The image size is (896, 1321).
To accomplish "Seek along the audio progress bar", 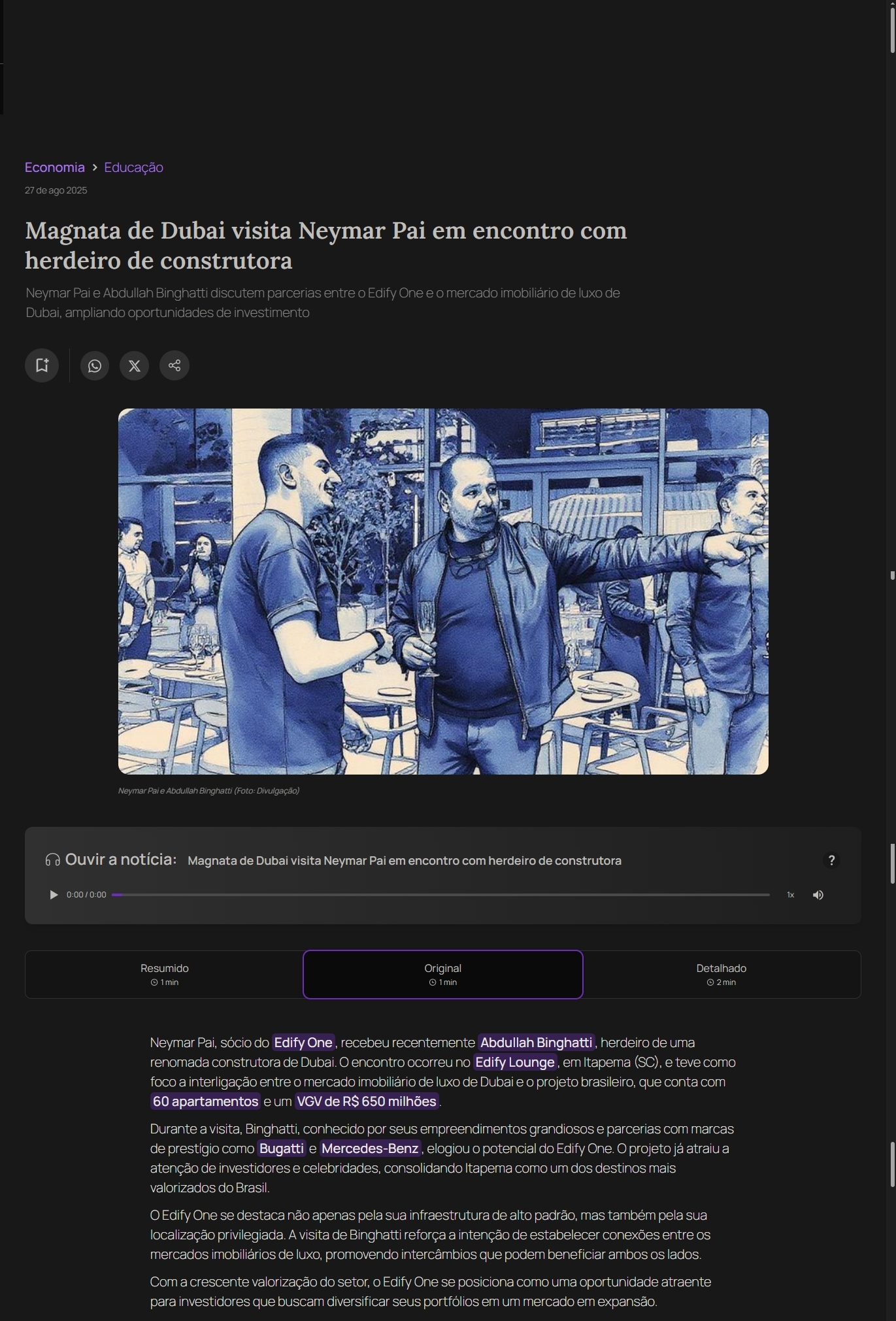I will point(440,895).
